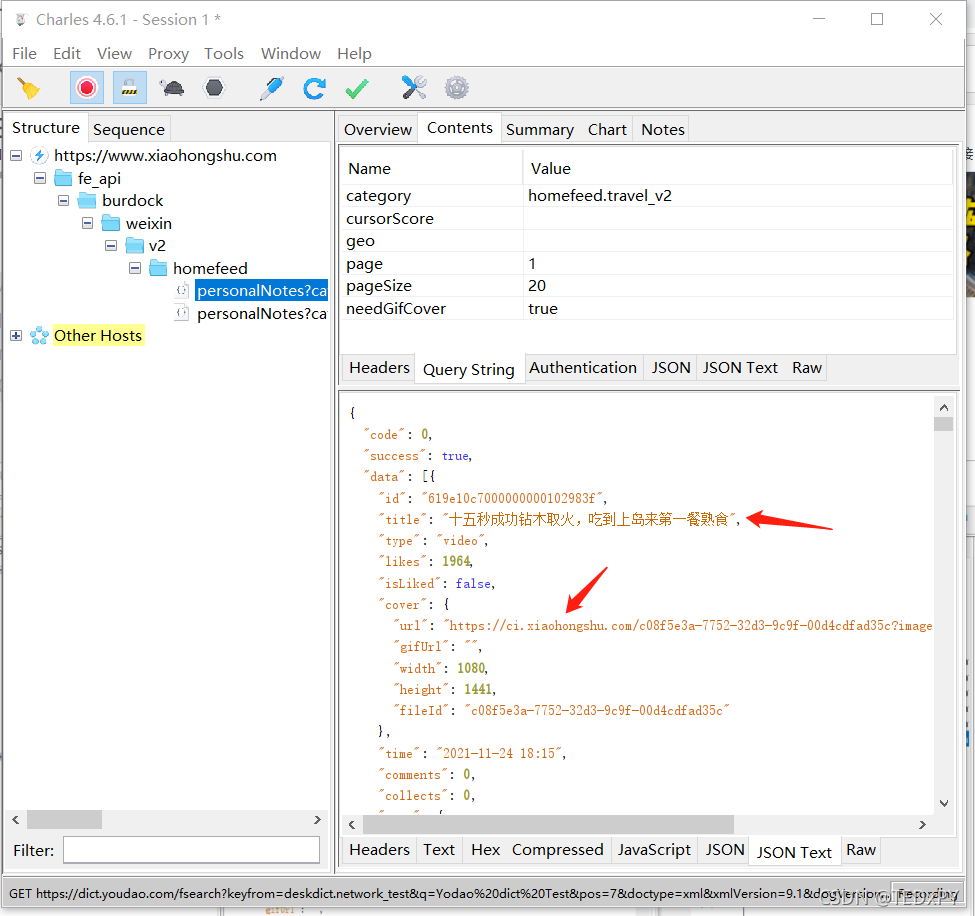975x916 pixels.
Task: Compose new request with pen icon
Action: tap(272, 88)
